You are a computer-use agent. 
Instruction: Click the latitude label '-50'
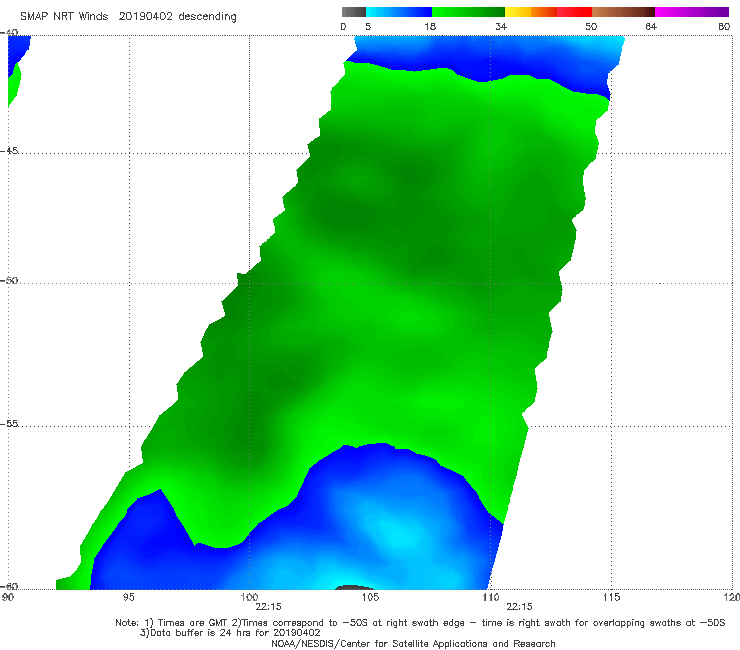point(9,280)
